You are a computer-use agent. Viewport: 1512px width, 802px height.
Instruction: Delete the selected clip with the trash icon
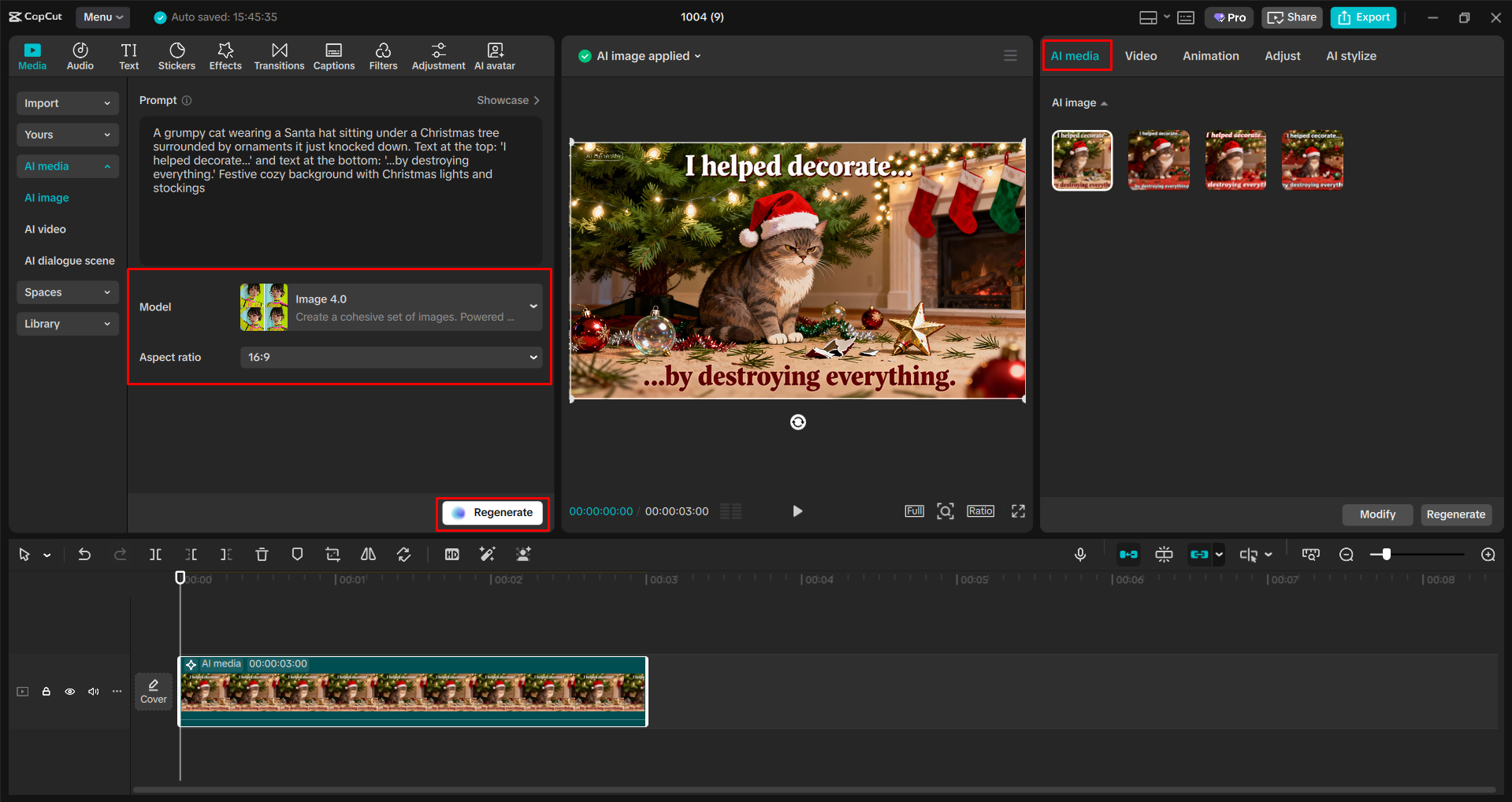(262, 554)
